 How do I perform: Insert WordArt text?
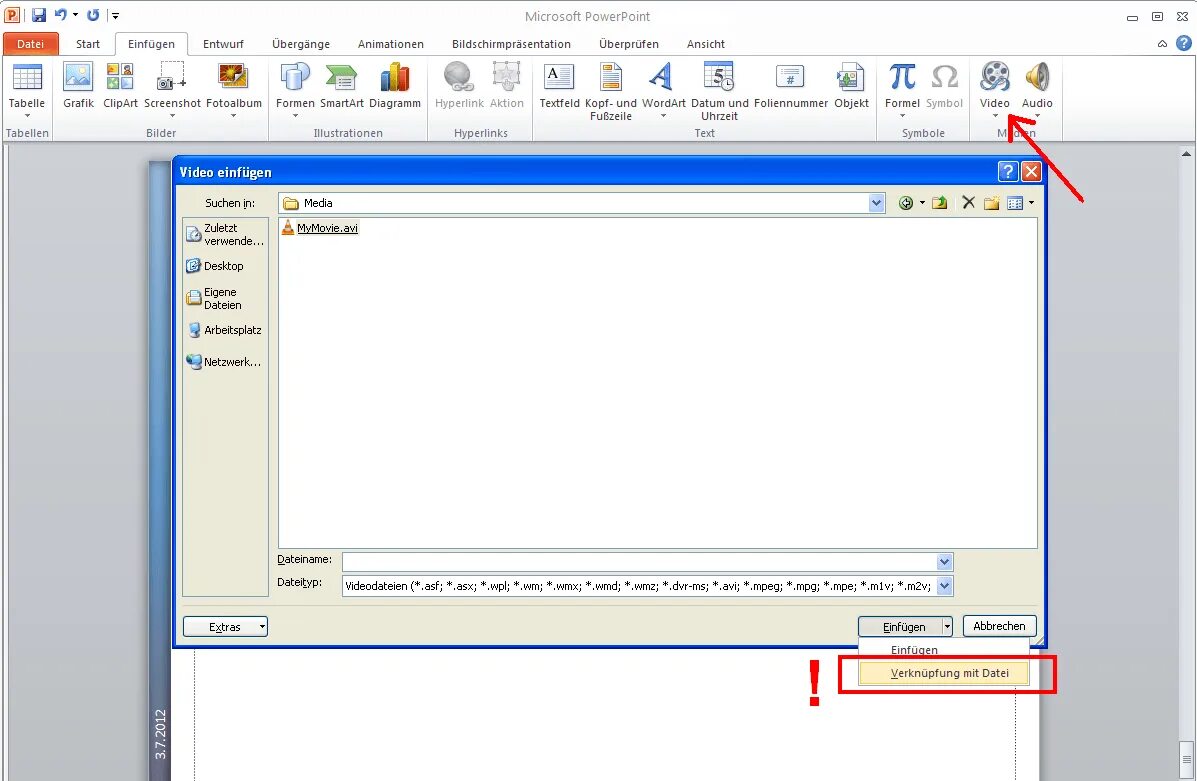click(663, 89)
